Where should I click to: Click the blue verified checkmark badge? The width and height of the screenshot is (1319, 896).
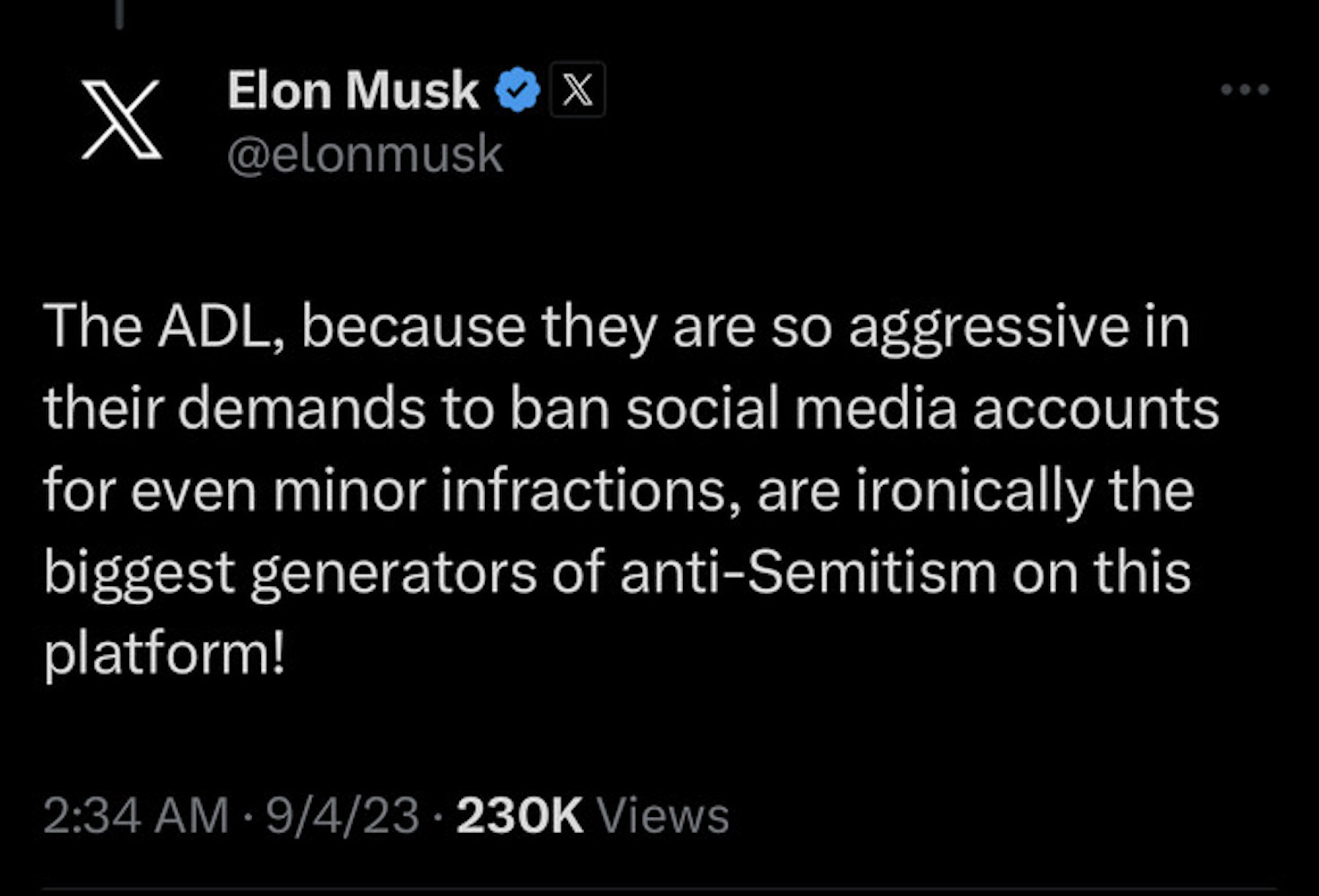pyautogui.click(x=517, y=89)
